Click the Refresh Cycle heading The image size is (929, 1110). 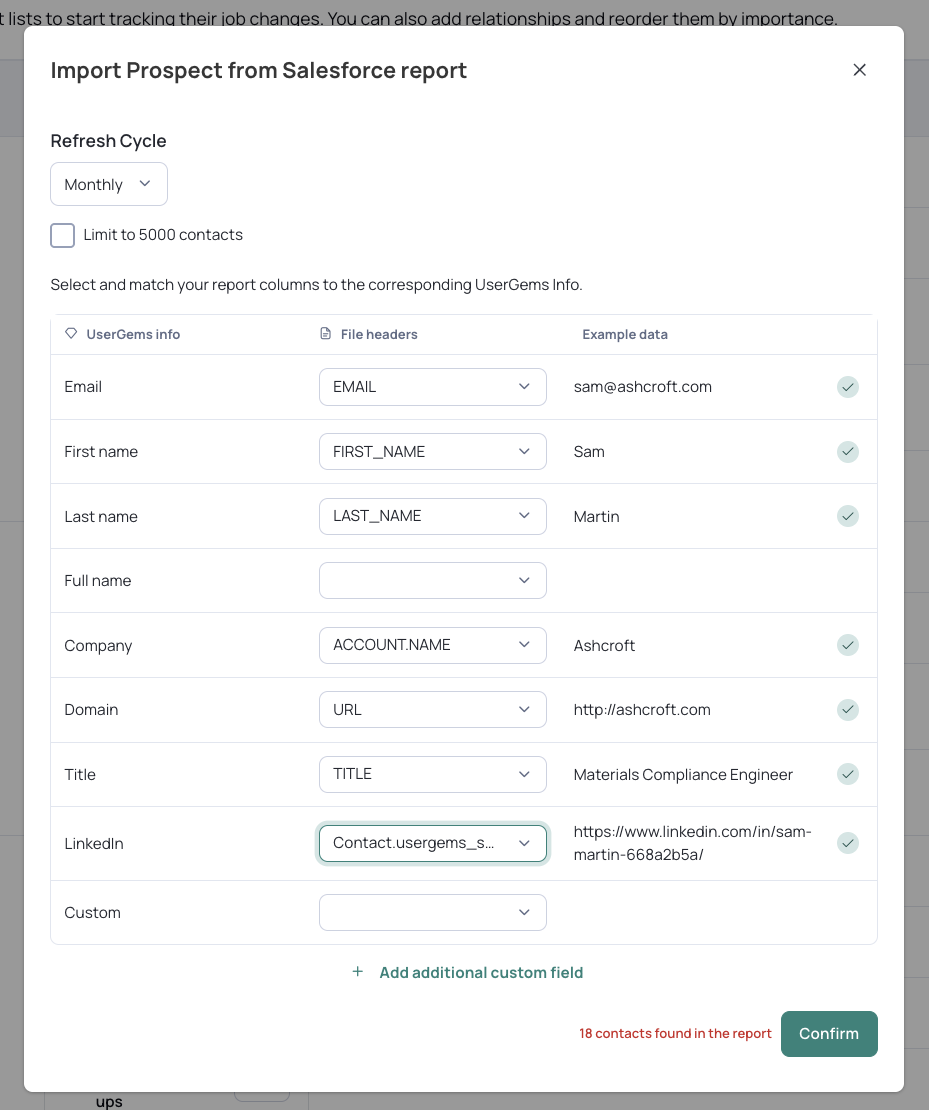click(108, 141)
